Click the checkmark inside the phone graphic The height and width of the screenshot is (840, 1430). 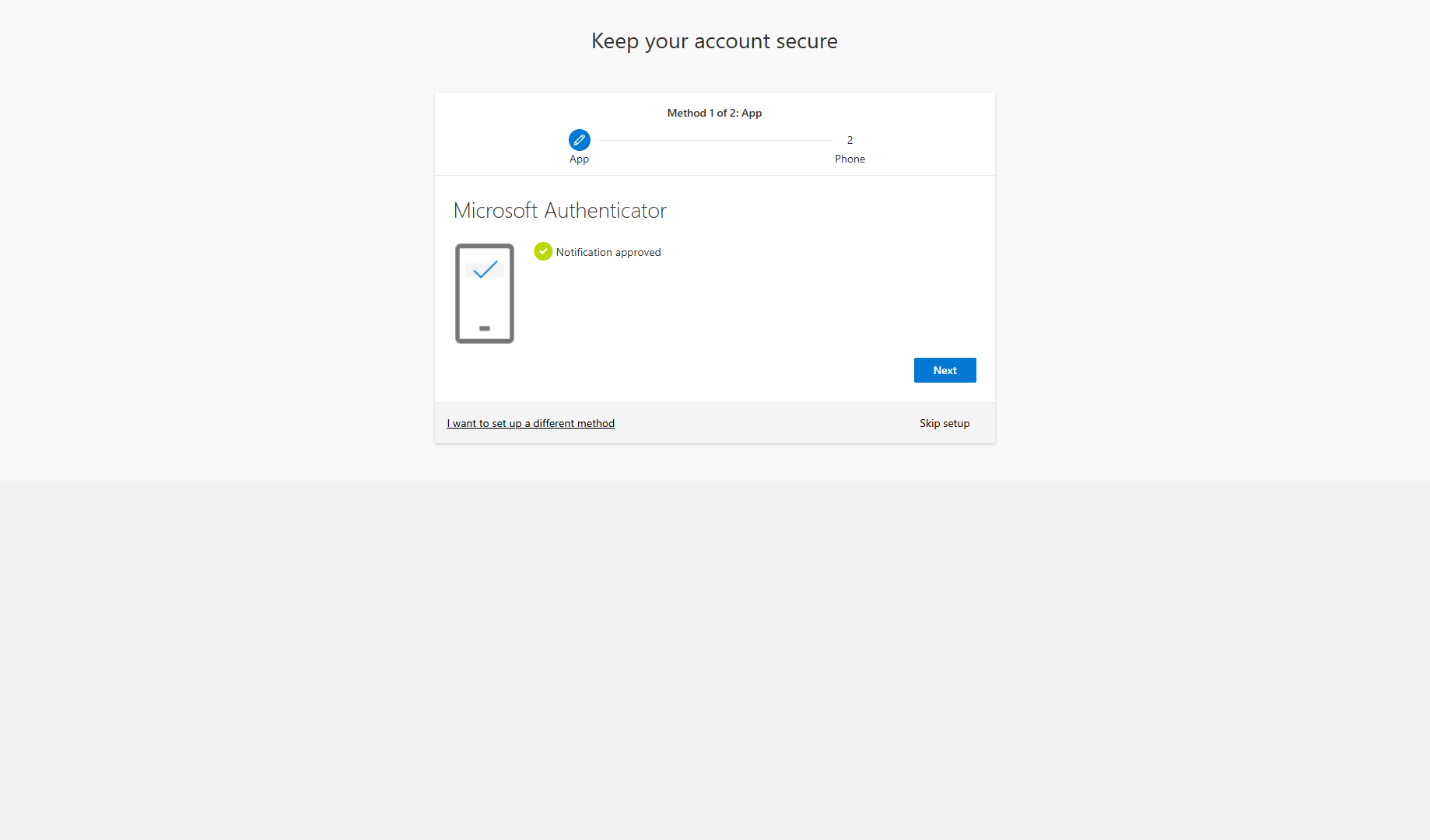484,271
